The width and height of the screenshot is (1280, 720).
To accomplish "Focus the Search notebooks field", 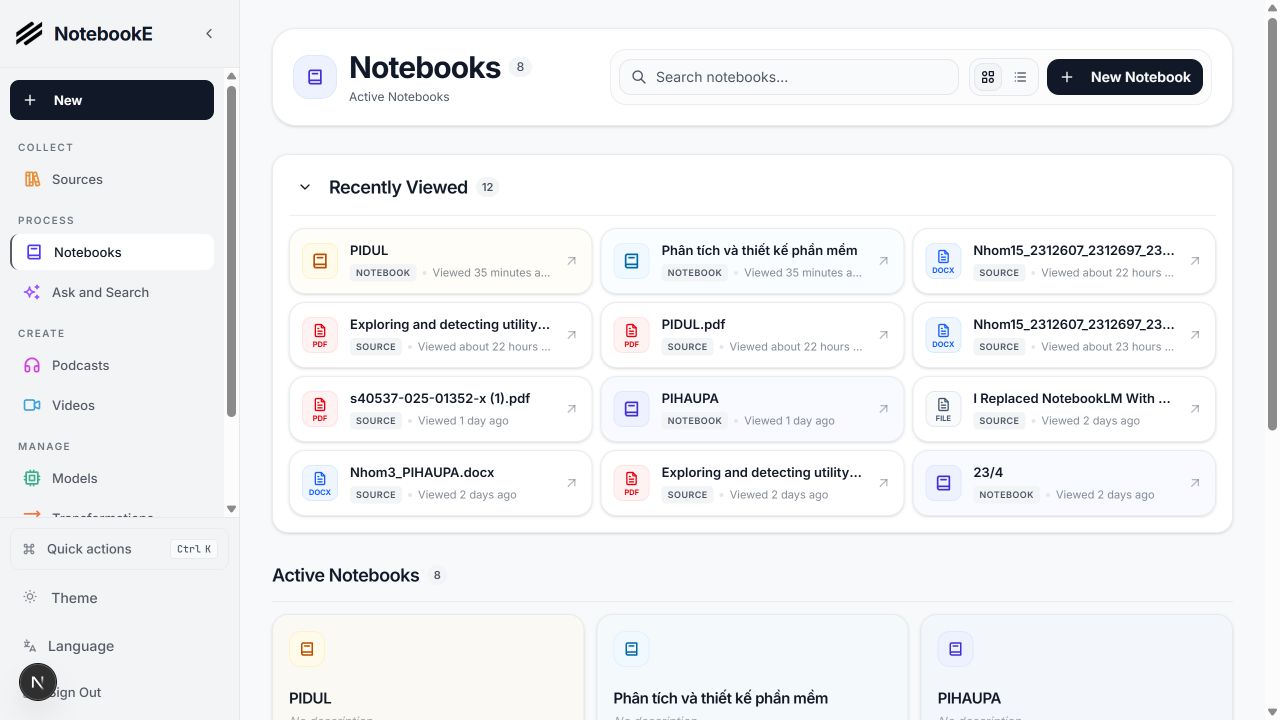I will click(x=789, y=77).
